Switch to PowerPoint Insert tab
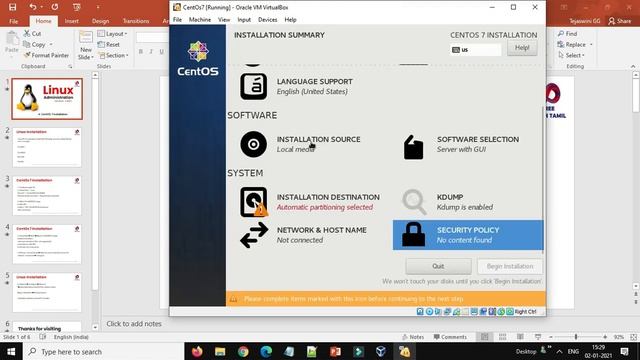Image resolution: width=640 pixels, height=360 pixels. (x=71, y=21)
